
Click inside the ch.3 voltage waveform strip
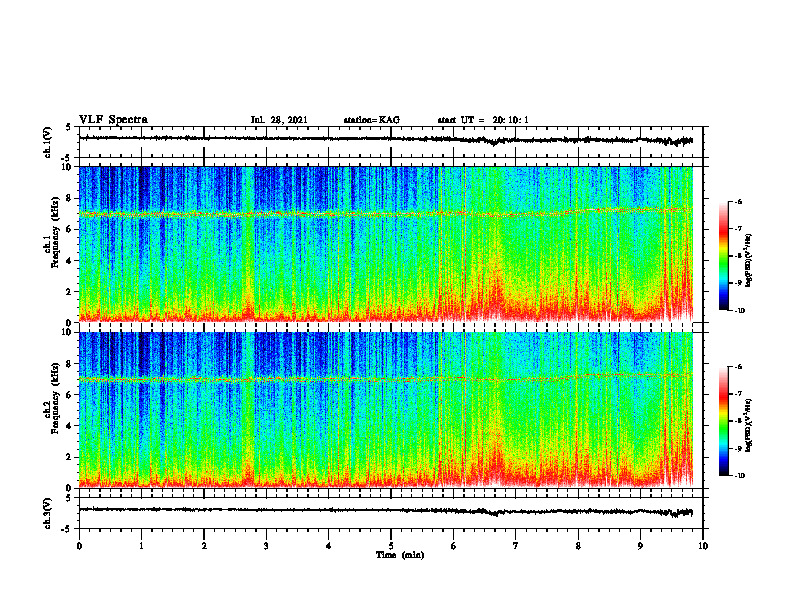[391, 513]
